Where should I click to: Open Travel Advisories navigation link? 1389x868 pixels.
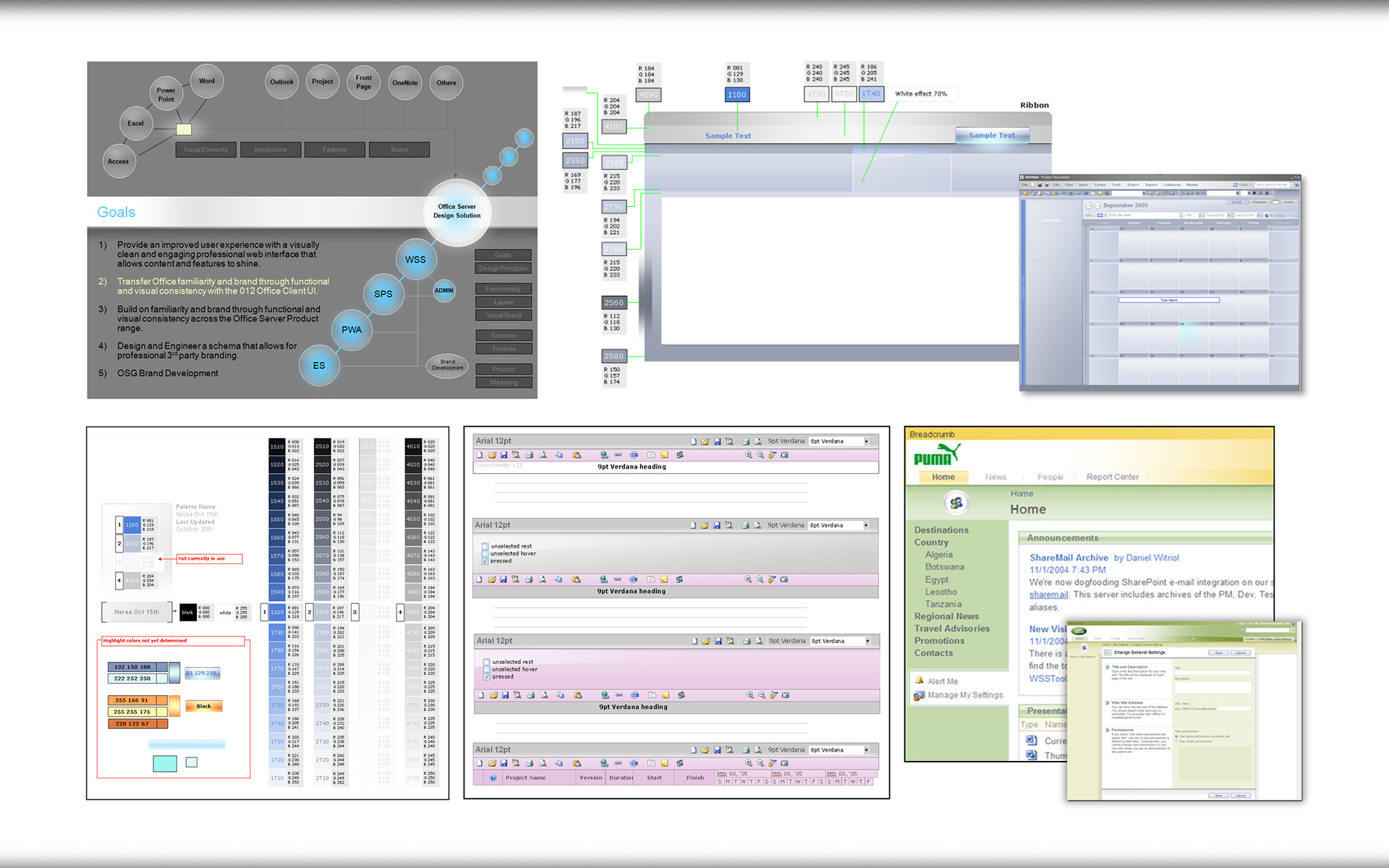[x=951, y=629]
